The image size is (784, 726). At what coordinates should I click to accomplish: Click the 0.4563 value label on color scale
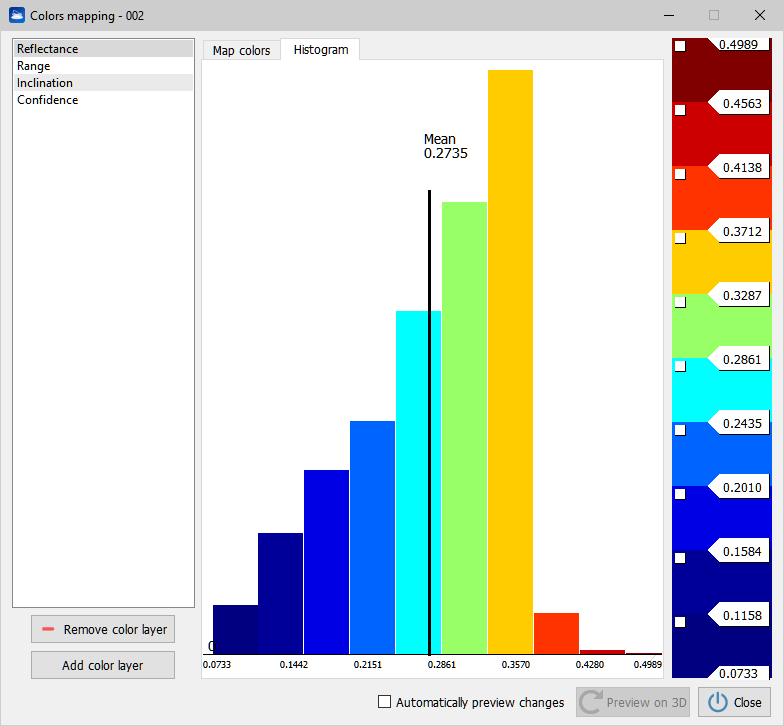pos(741,102)
